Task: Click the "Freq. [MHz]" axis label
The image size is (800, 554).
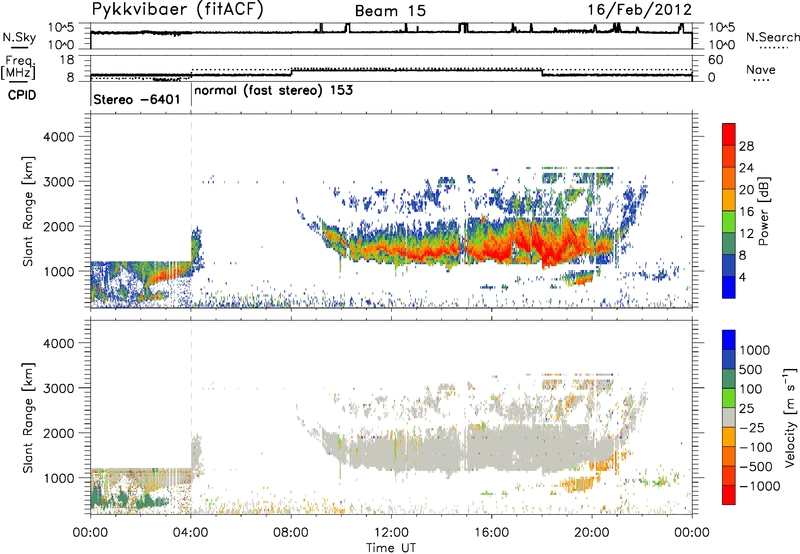Action: tap(18, 68)
